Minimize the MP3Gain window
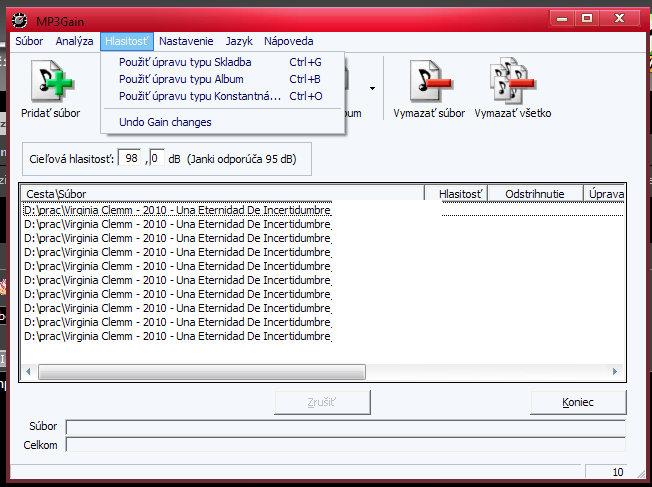This screenshot has height=487, width=652. click(562, 18)
